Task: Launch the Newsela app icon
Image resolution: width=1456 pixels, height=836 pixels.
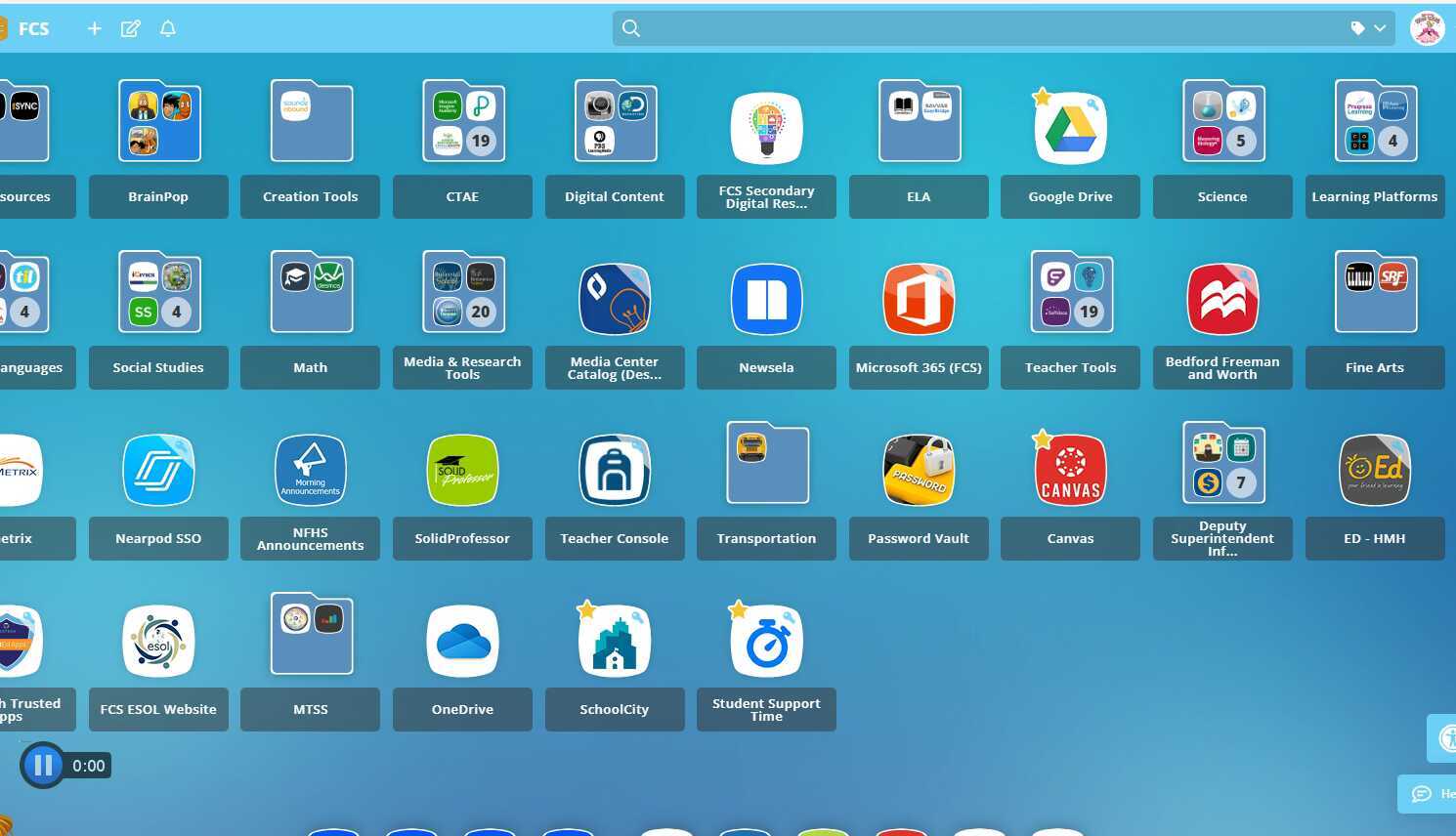Action: (x=767, y=299)
